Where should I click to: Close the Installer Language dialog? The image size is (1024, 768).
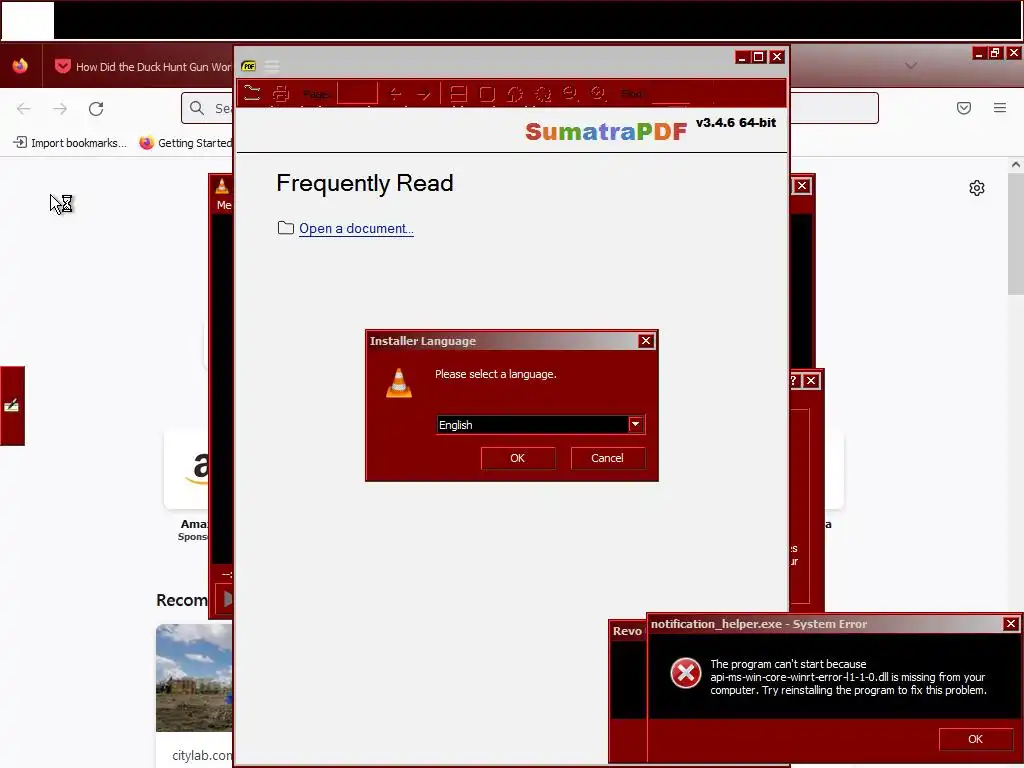click(646, 341)
